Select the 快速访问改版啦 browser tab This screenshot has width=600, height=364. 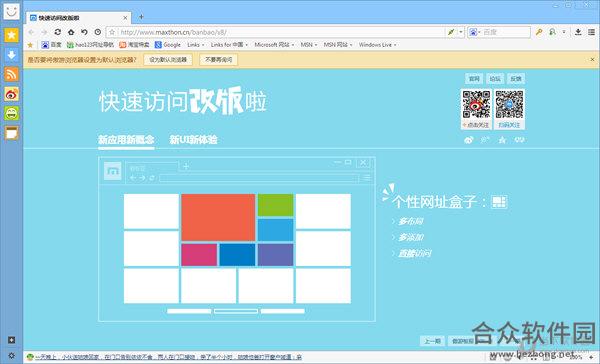tap(78, 18)
